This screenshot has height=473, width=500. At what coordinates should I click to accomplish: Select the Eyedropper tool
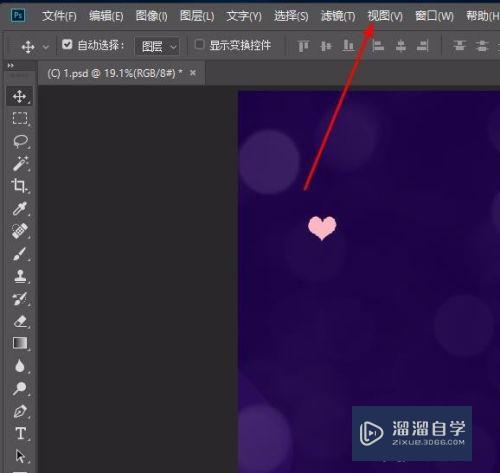coord(19,208)
